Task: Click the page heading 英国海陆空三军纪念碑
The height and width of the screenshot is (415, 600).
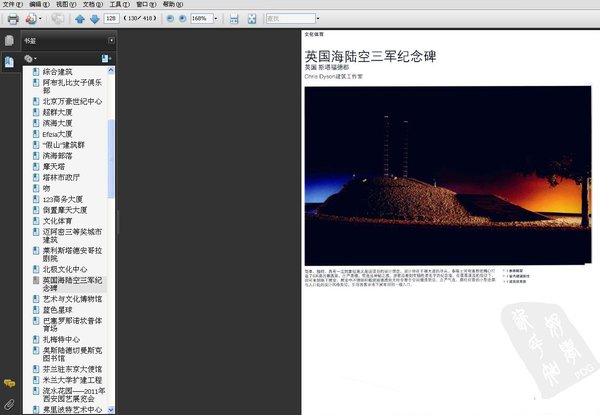Action: point(370,57)
